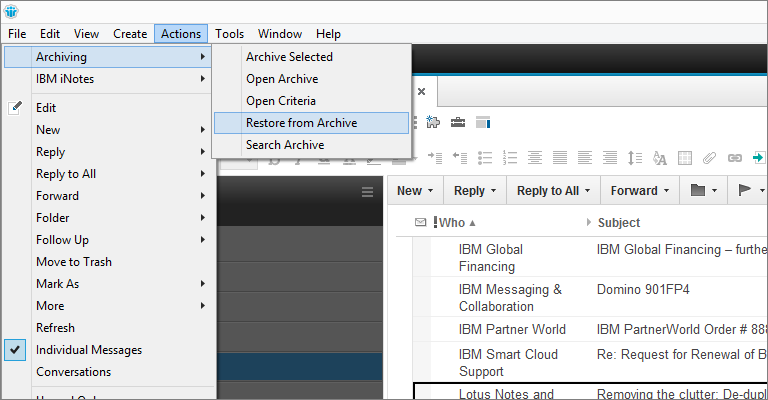Choose Move to Trash

click(x=108, y=262)
